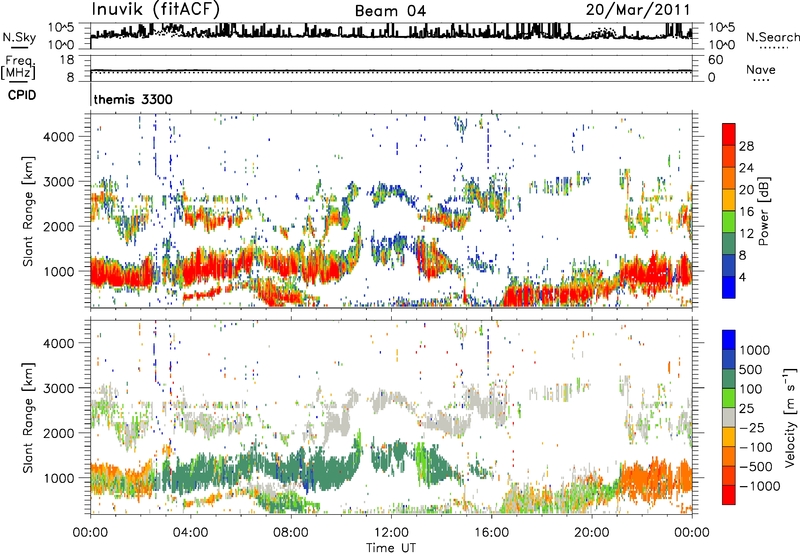Click the "2000" tick of the velocity panel
This screenshot has width=800, height=554.
(x=59, y=433)
